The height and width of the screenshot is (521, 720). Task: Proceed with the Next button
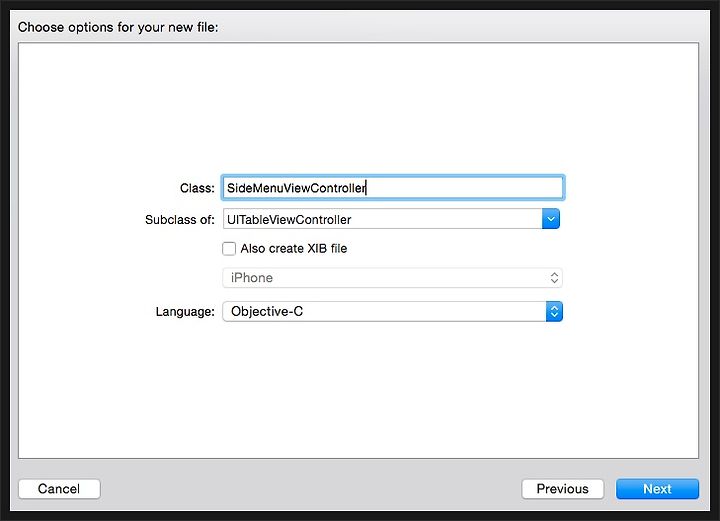click(x=657, y=489)
